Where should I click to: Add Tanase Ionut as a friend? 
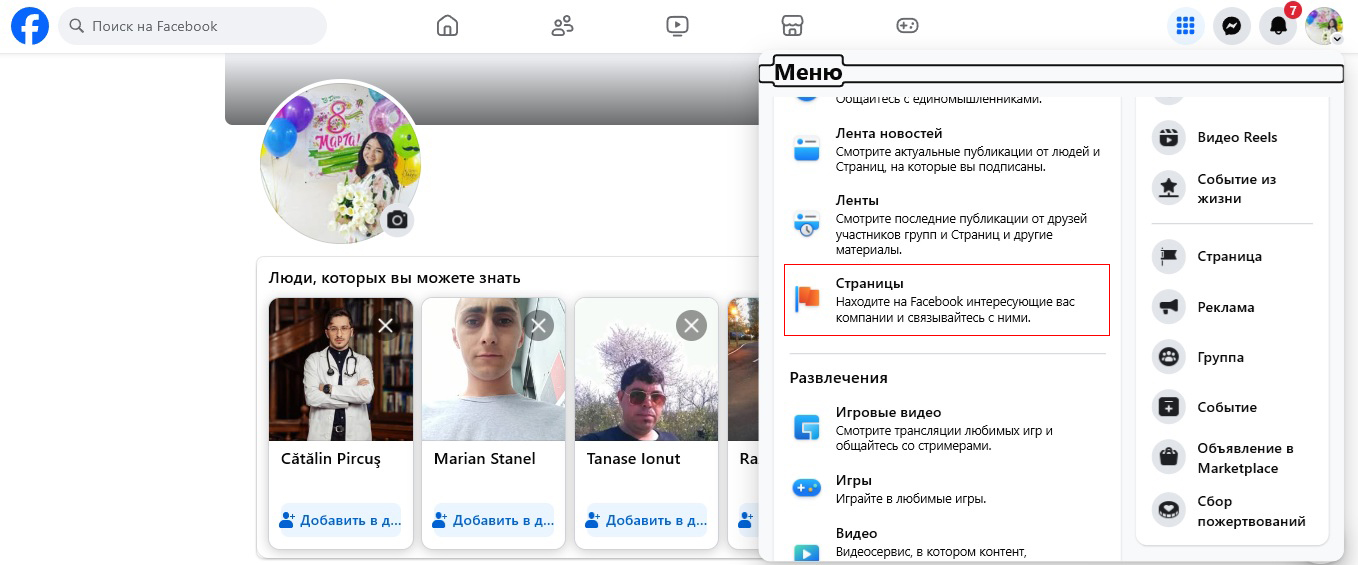[647, 520]
